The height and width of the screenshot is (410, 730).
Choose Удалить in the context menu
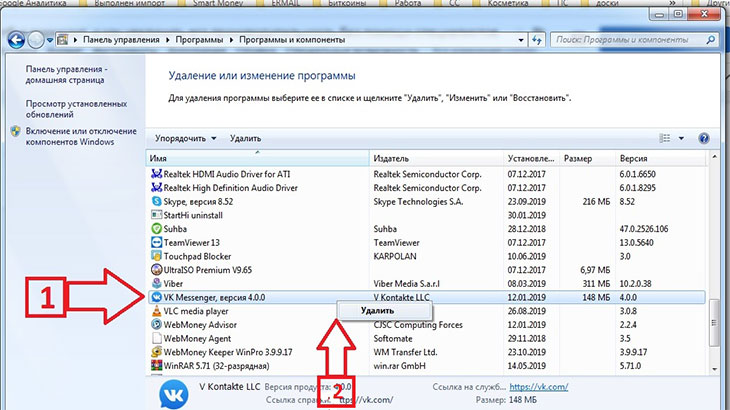click(x=377, y=310)
